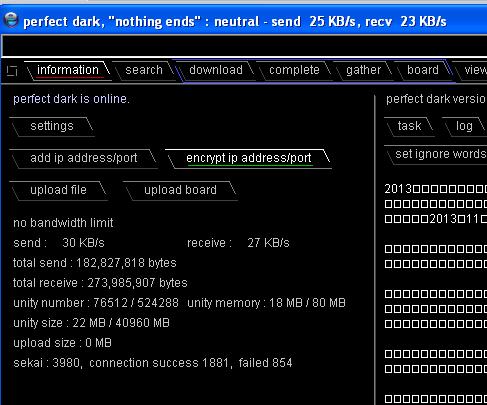This screenshot has width=487, height=405.
Task: Click the Perfect Dark title bar icon
Action: coord(11,20)
